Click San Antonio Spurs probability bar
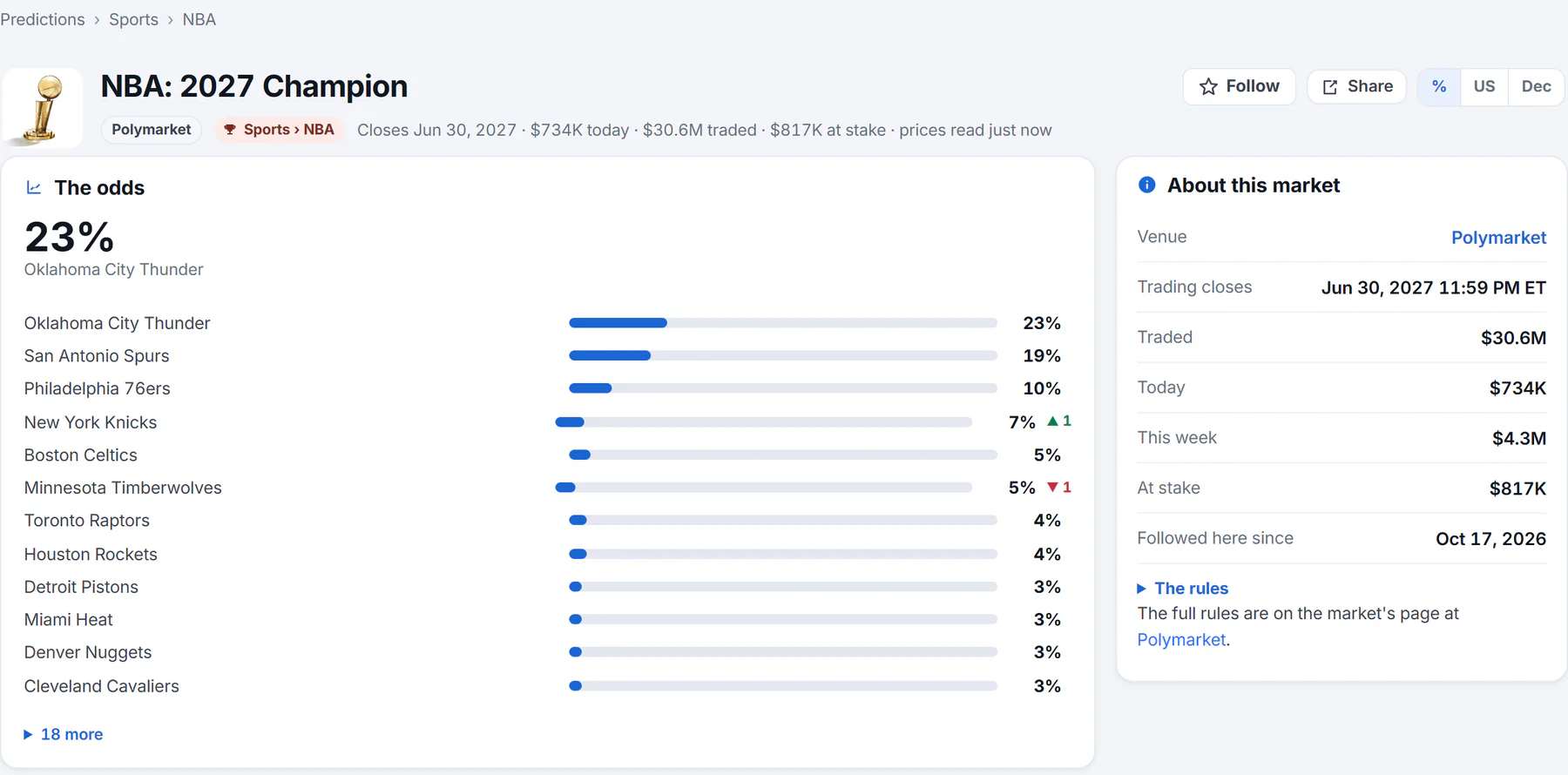 [783, 355]
